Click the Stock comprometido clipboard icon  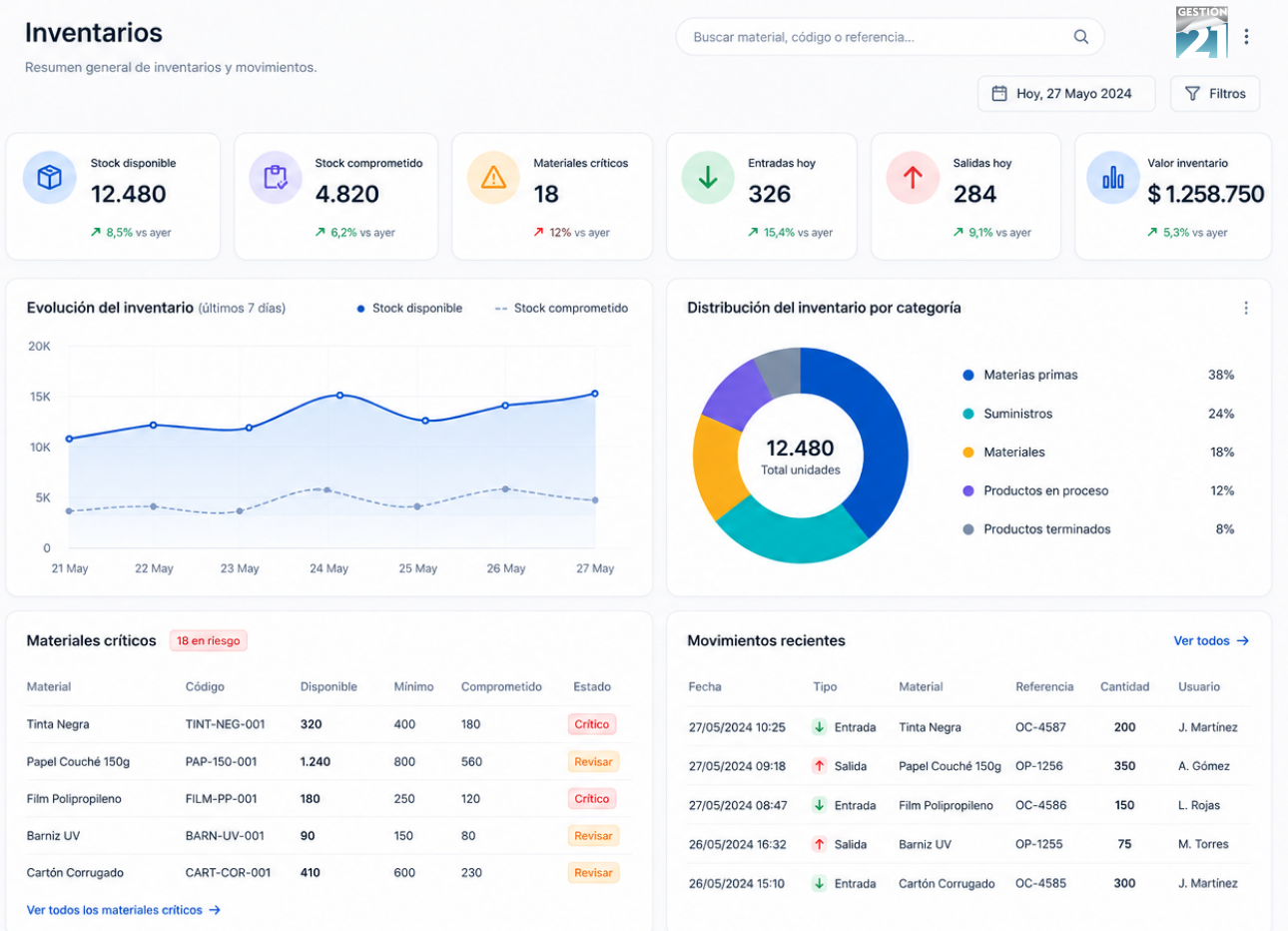pyautogui.click(x=276, y=178)
